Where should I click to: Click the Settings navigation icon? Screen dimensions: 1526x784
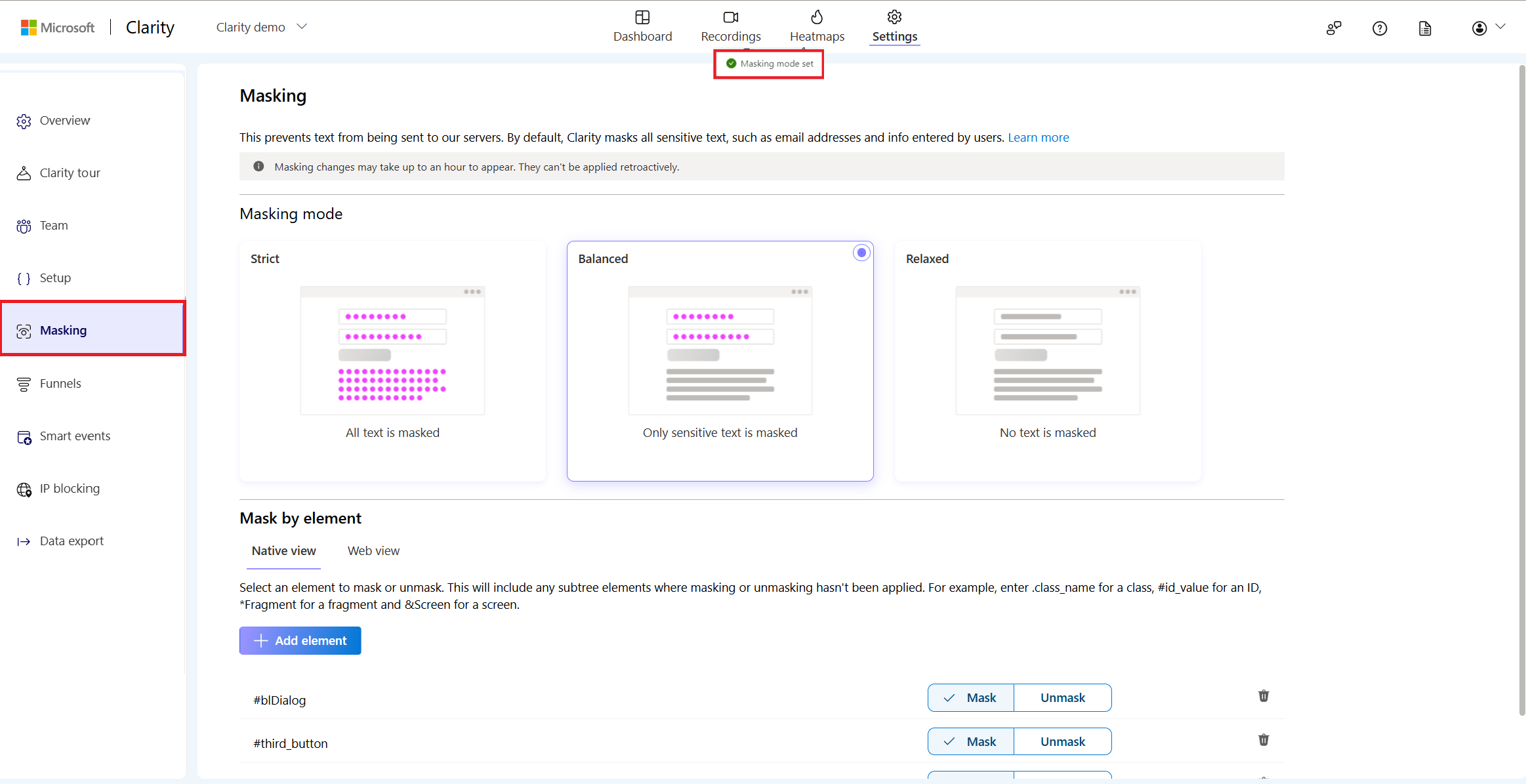[x=894, y=17]
